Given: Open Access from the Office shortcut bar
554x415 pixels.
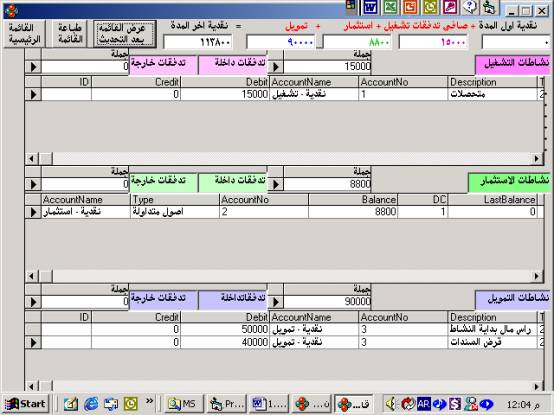Looking at the screenshot, I should (450, 7).
